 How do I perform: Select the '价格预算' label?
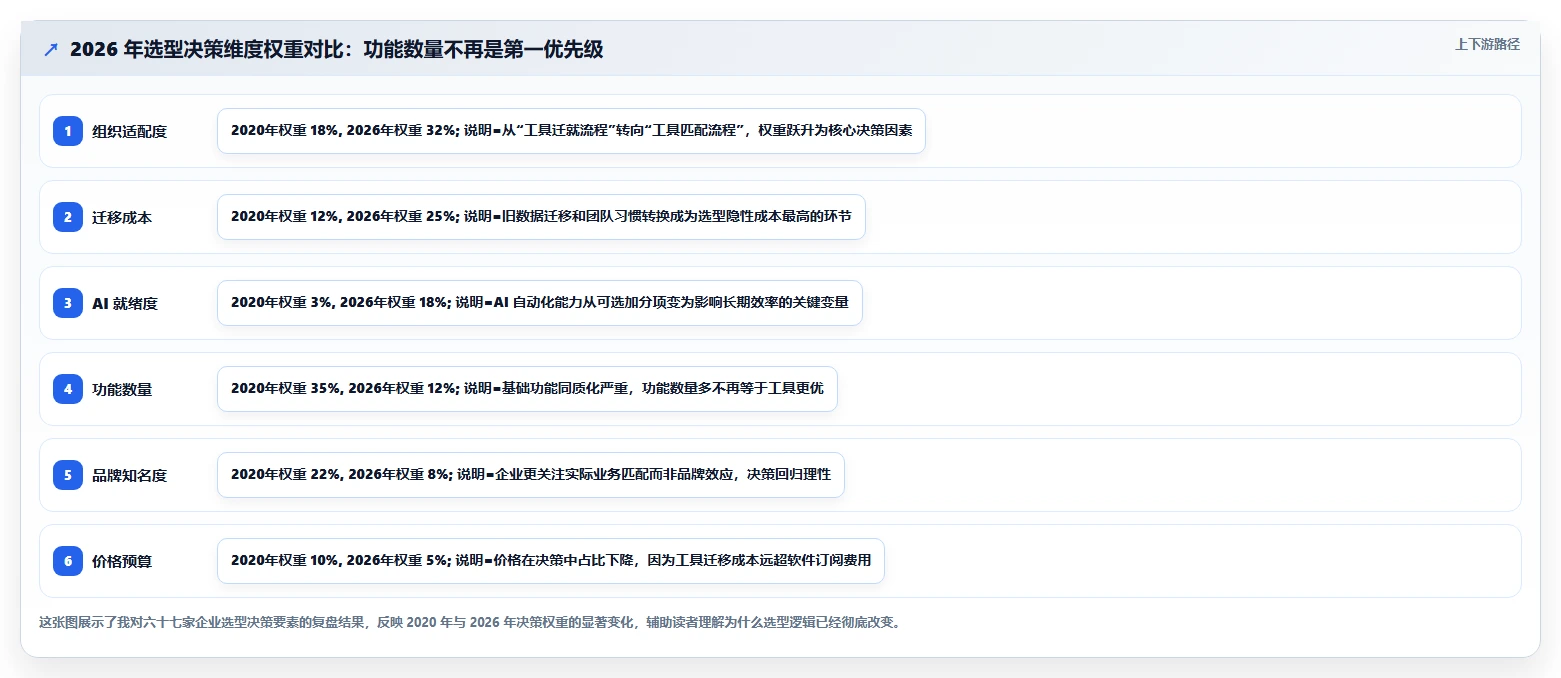(122, 562)
